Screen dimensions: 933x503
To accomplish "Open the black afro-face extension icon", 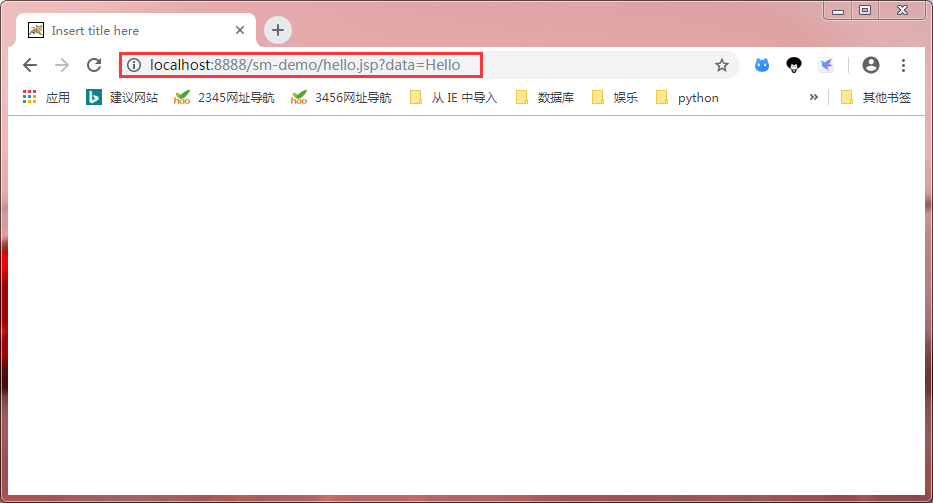I will pos(794,65).
